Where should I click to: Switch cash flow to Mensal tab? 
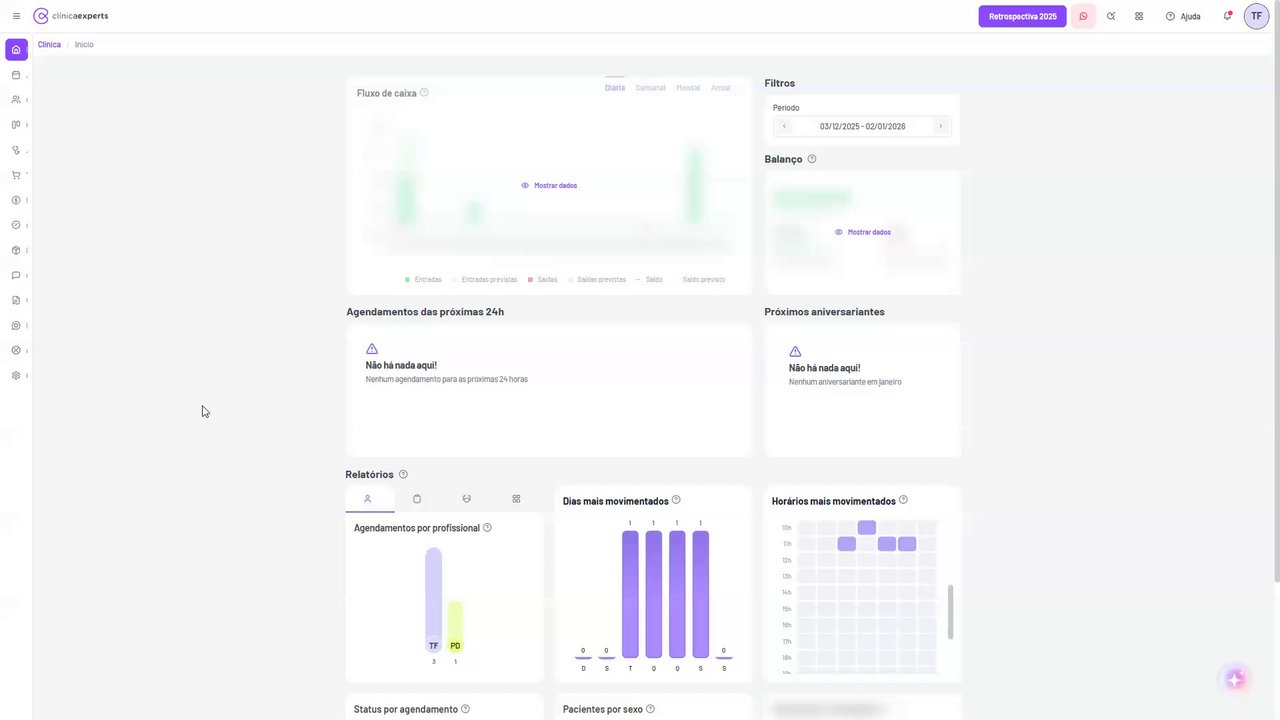point(688,88)
